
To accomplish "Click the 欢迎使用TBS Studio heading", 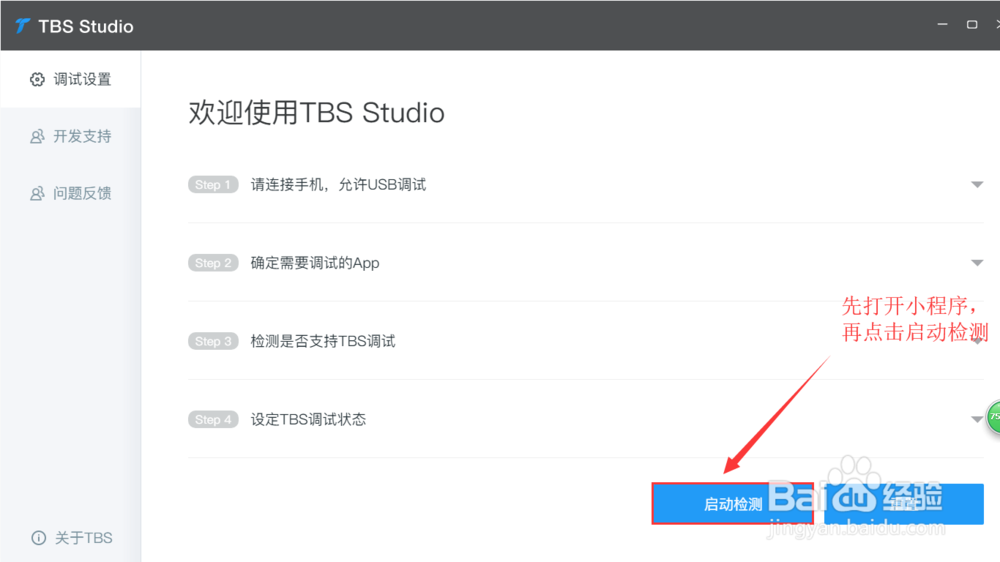I will pos(316,113).
